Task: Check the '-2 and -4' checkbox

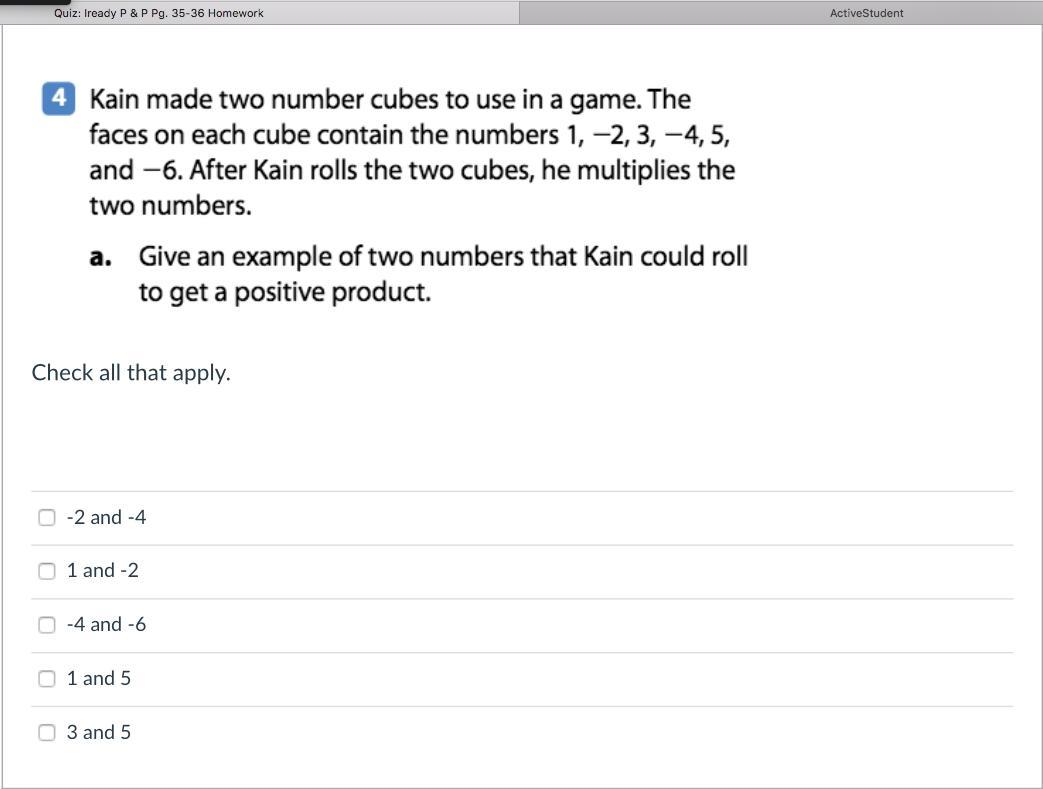Action: coord(47,517)
